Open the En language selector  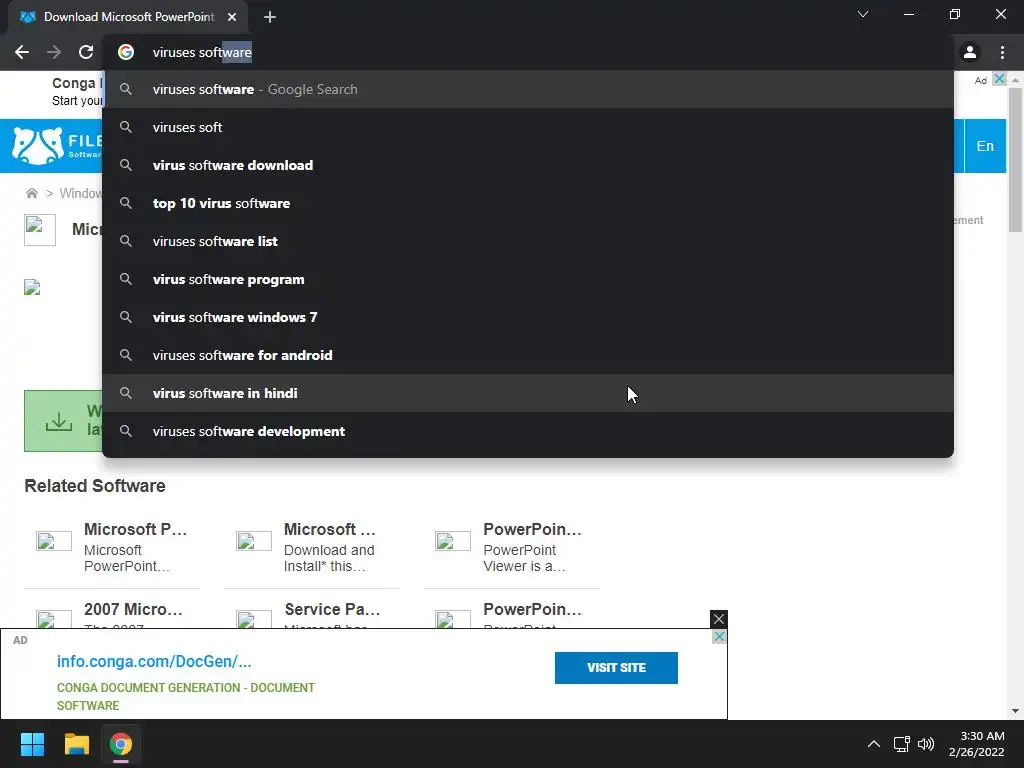[x=985, y=146]
